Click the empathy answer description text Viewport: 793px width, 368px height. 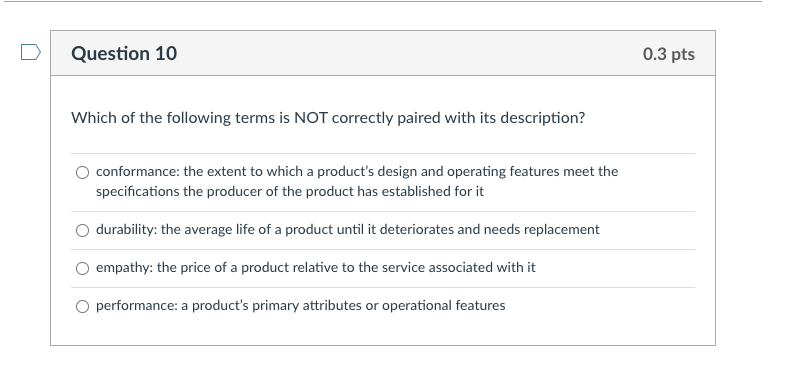(316, 267)
